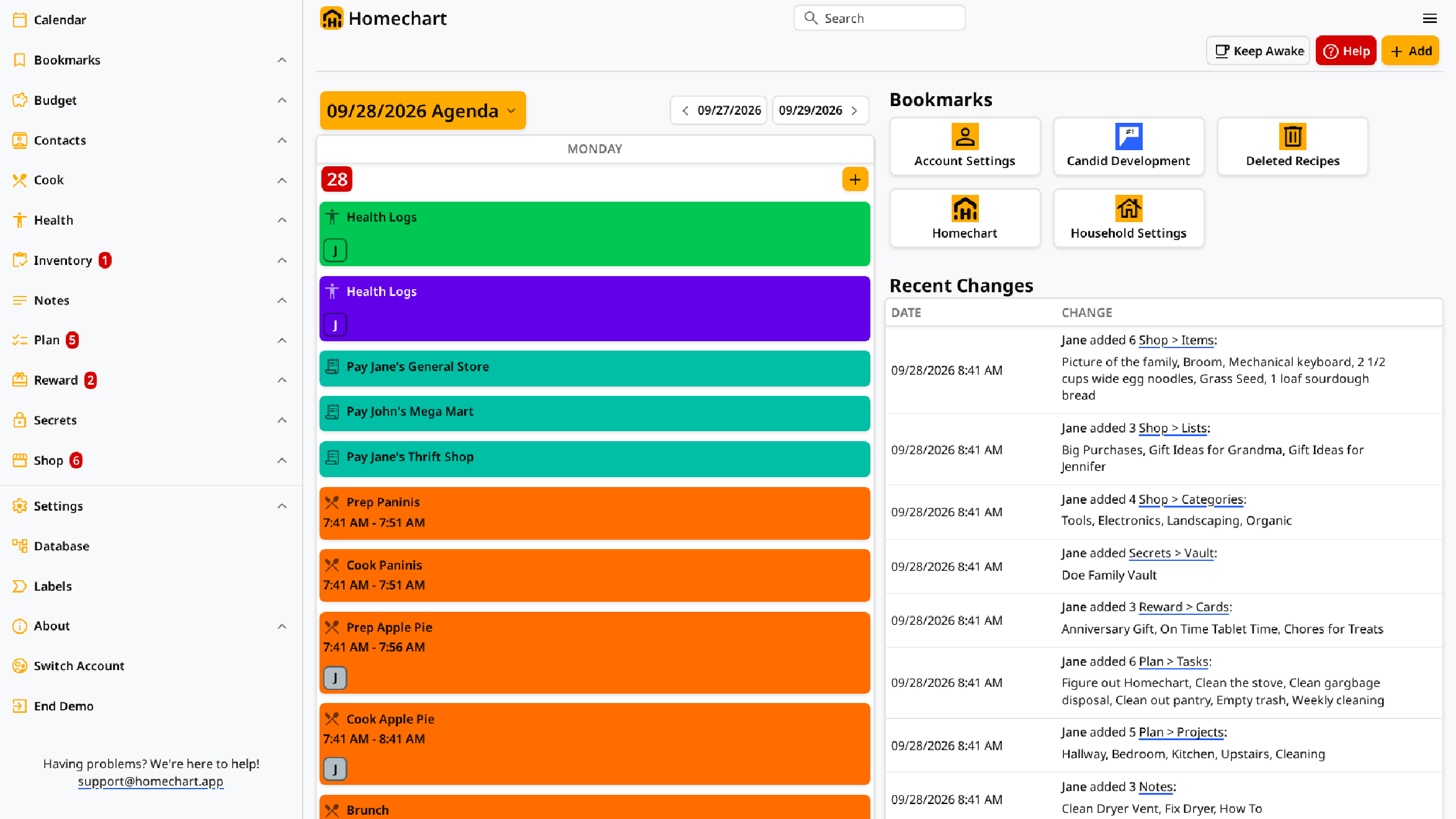Click the Contacts sidebar icon

click(x=20, y=140)
